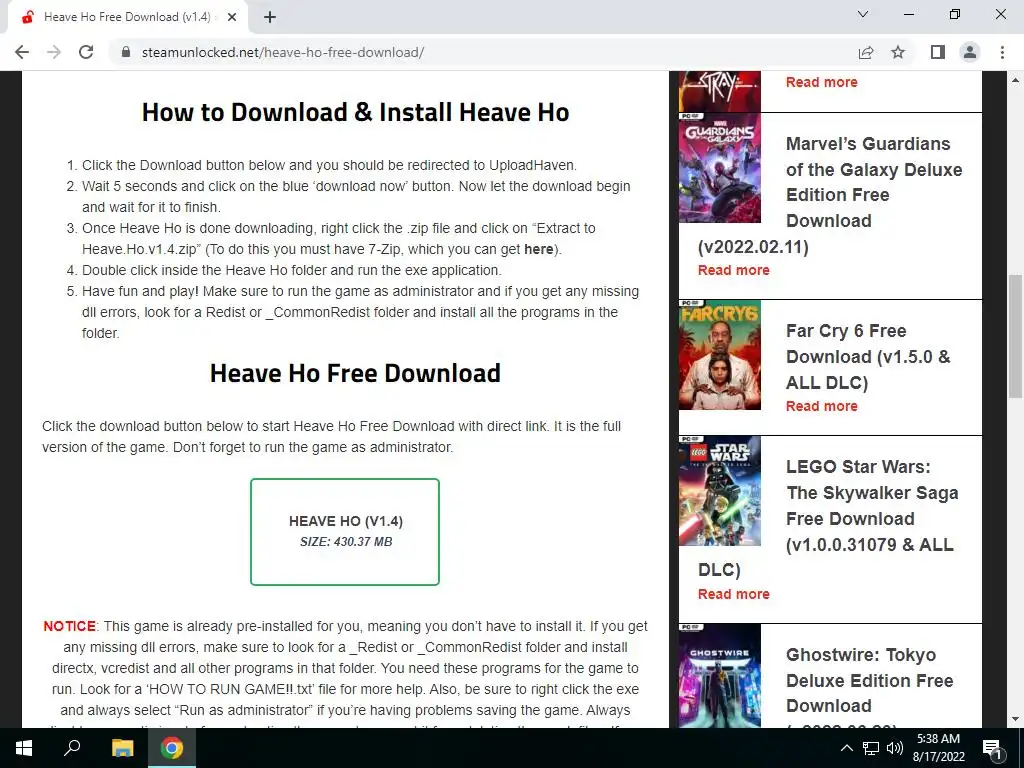Viewport: 1024px width, 768px height.
Task: Click the red NOTICE label
Action: (69, 626)
